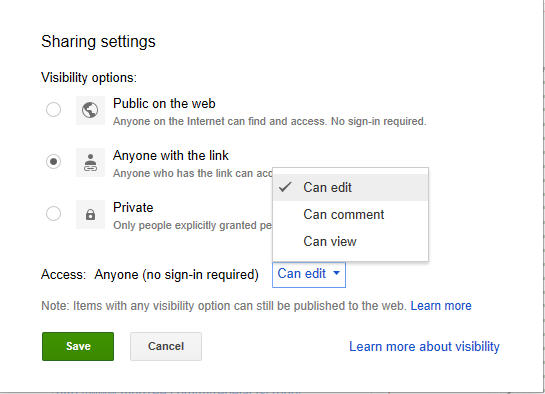Viewport: 545px width, 394px height.
Task: Click the Sharing settings dialog heading
Action: (98, 42)
